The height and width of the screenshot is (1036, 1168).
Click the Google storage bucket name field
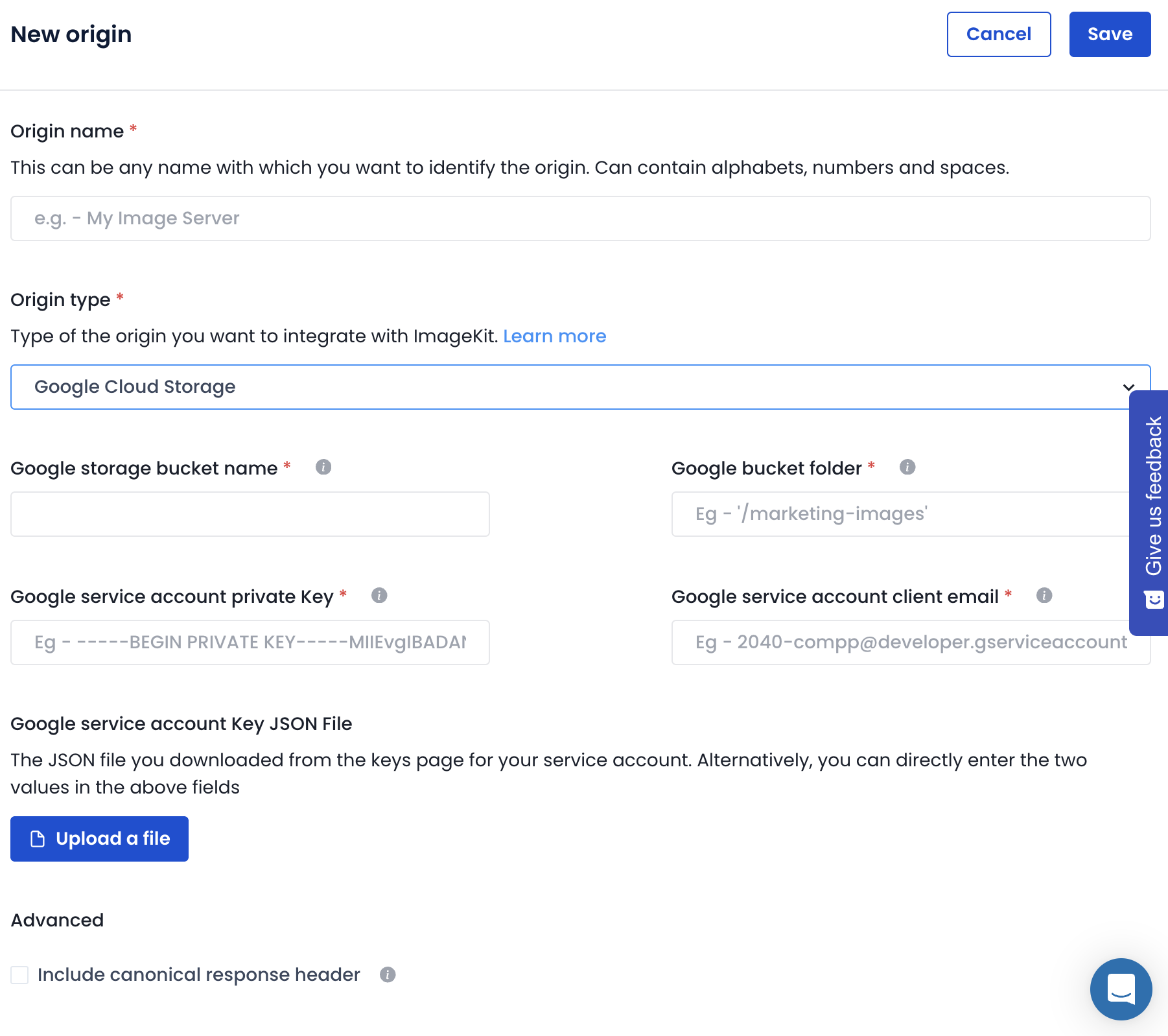click(x=250, y=514)
